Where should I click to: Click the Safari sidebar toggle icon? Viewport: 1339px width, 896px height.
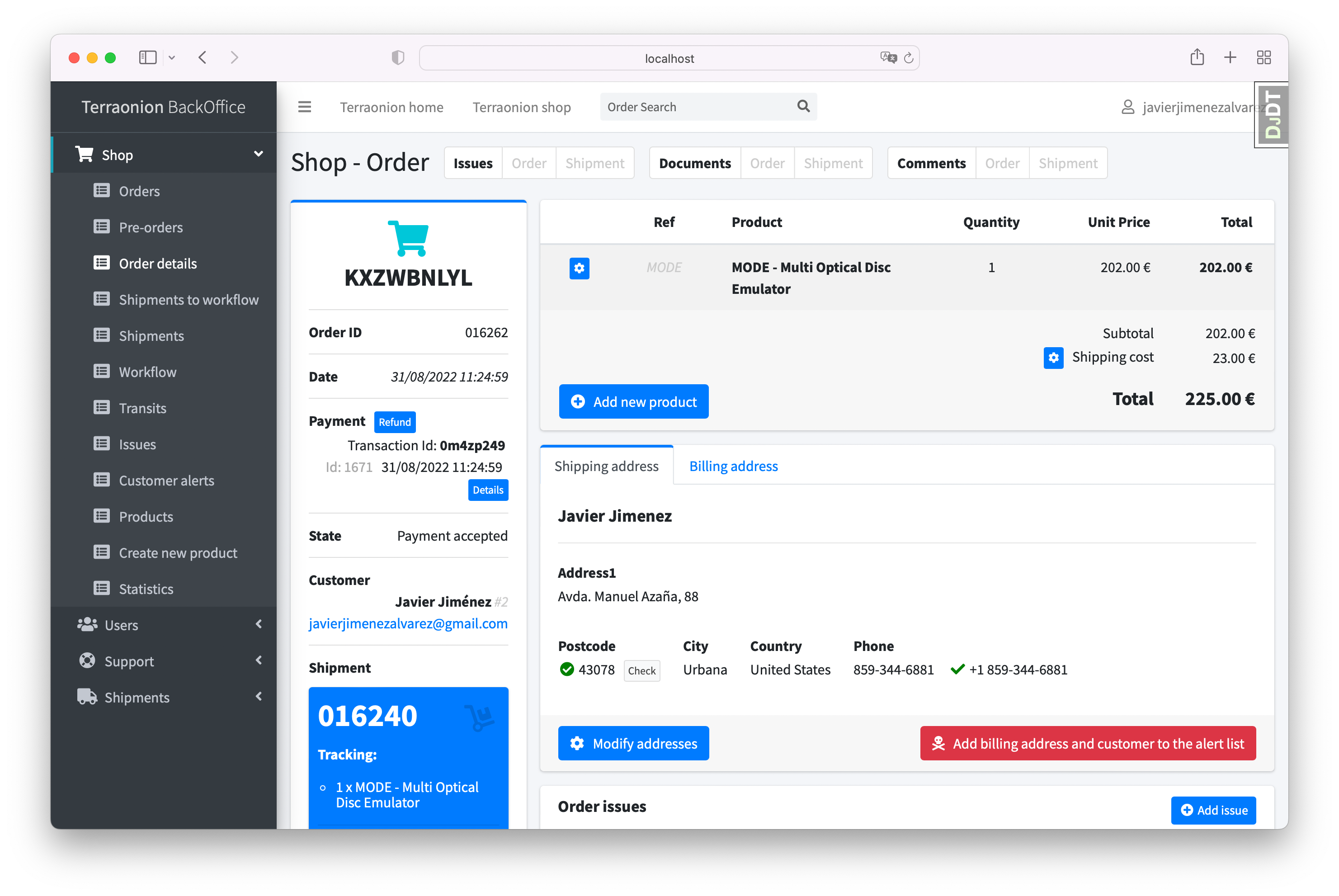(147, 58)
